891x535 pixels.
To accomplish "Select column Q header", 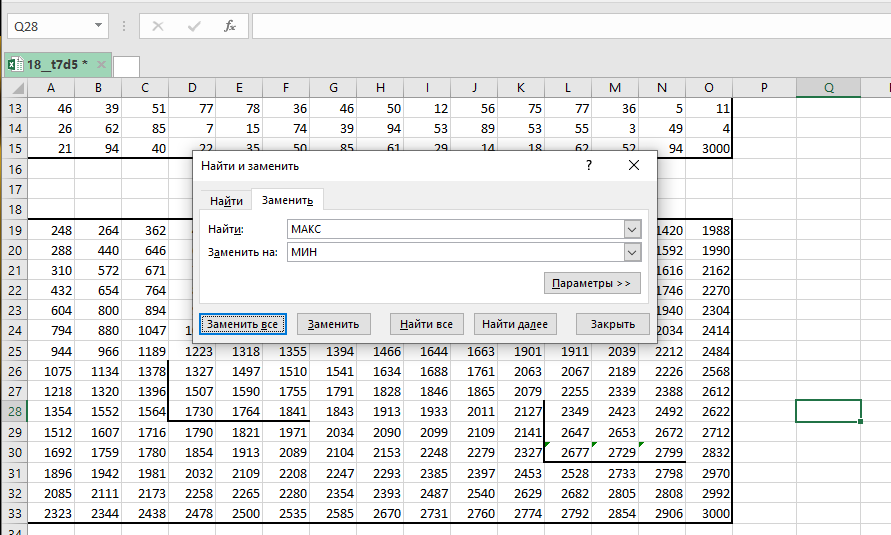I will pos(828,88).
